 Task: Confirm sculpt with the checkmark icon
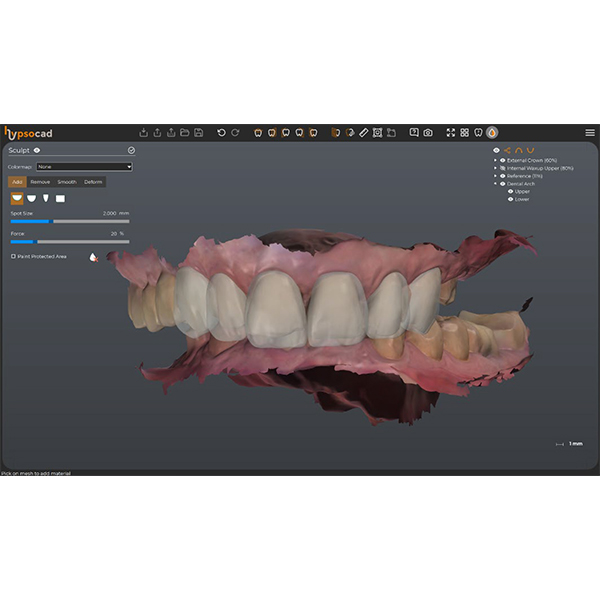tap(131, 151)
